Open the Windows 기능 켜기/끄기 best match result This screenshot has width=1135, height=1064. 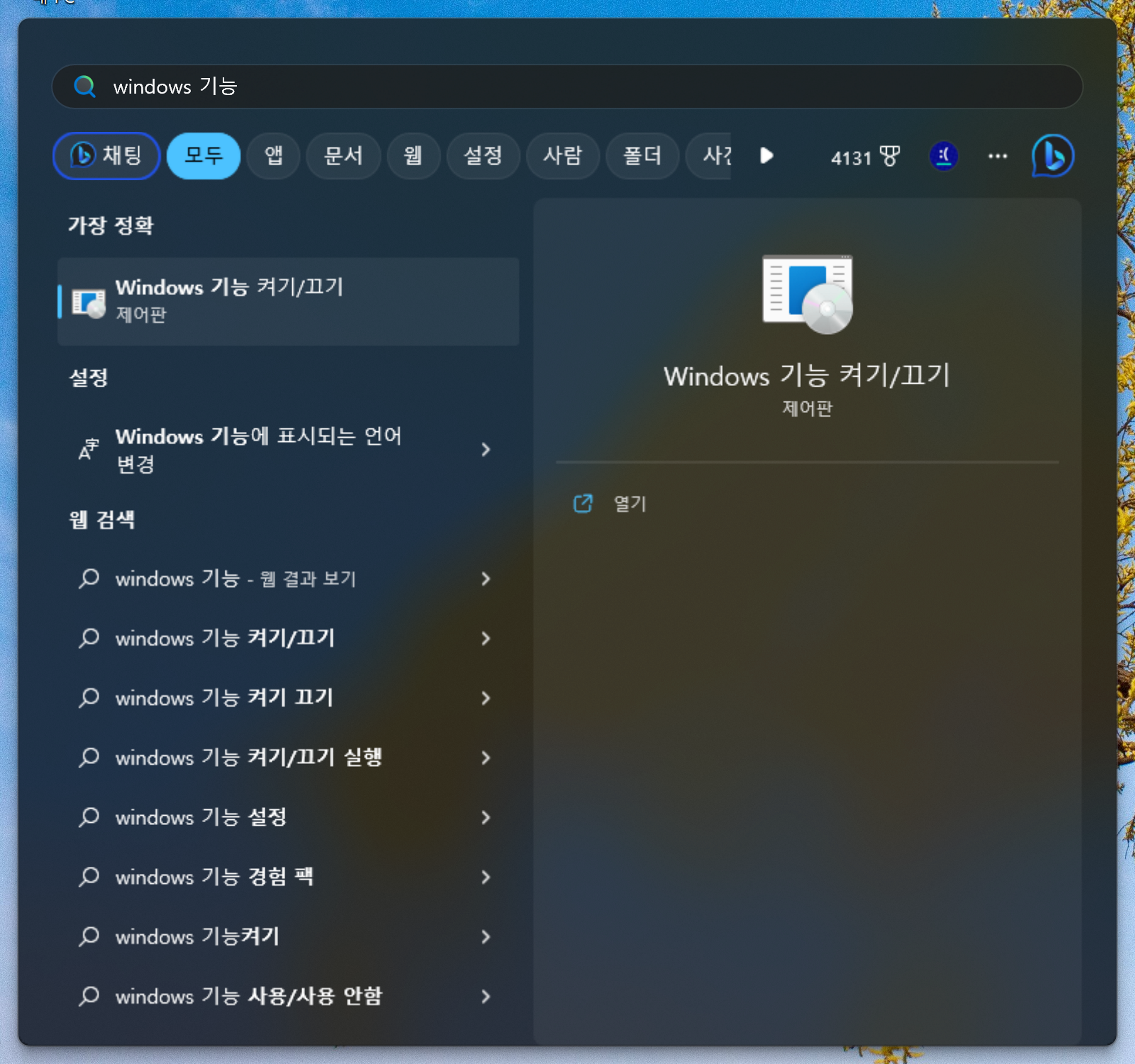[288, 301]
